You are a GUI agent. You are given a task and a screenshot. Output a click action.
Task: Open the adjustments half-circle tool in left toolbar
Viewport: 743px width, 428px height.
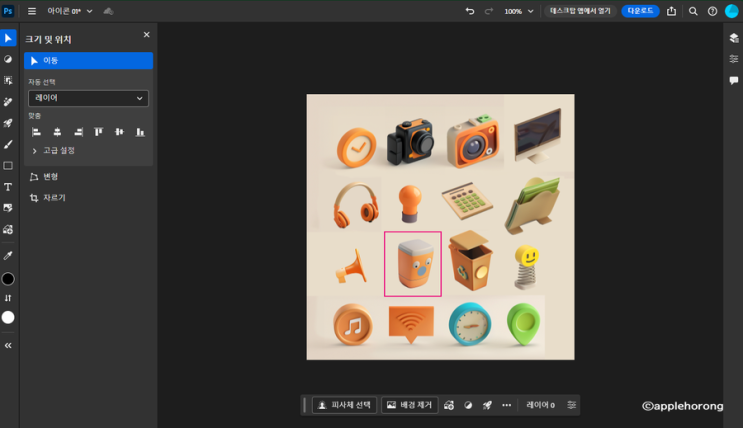click(8, 59)
